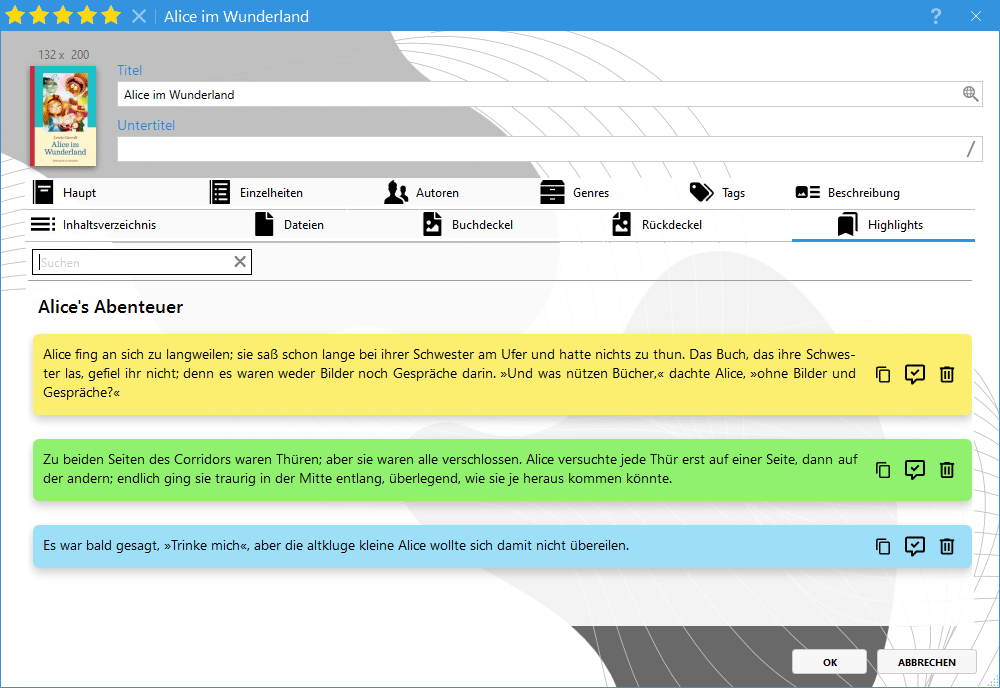The image size is (1000, 688).
Task: Open note for the blue highlight
Action: tap(914, 546)
